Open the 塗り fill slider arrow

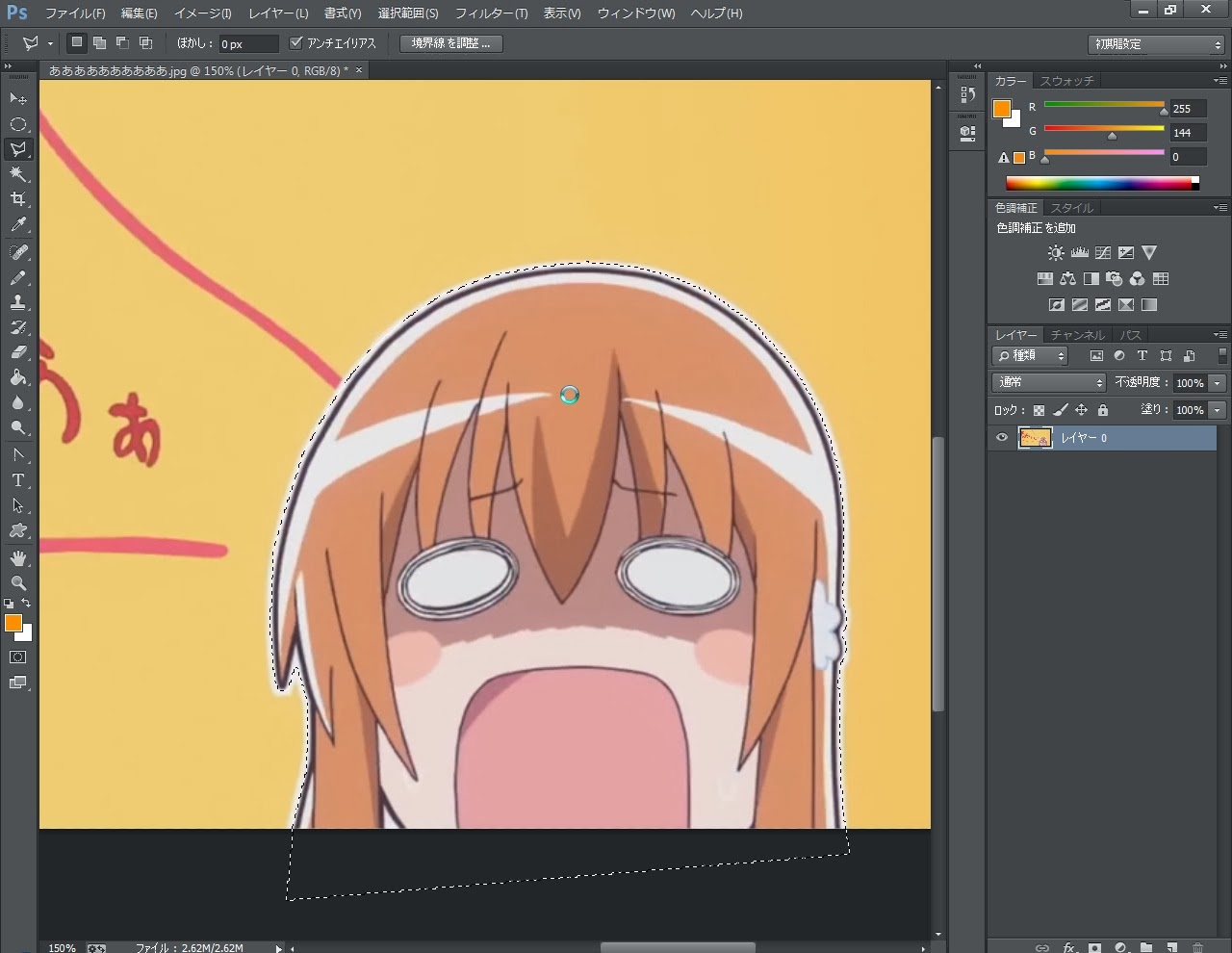click(1218, 410)
